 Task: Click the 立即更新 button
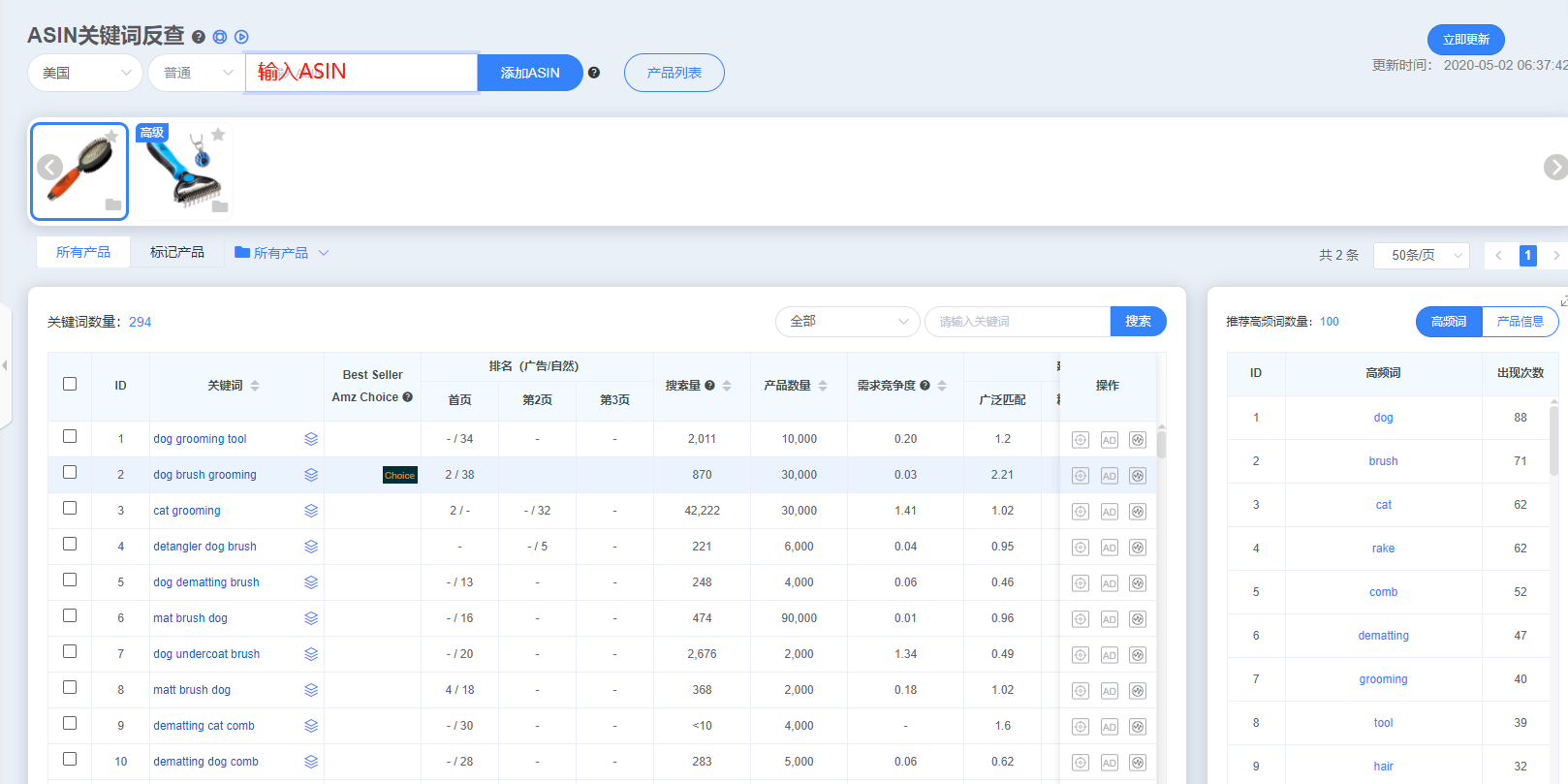tap(1465, 40)
